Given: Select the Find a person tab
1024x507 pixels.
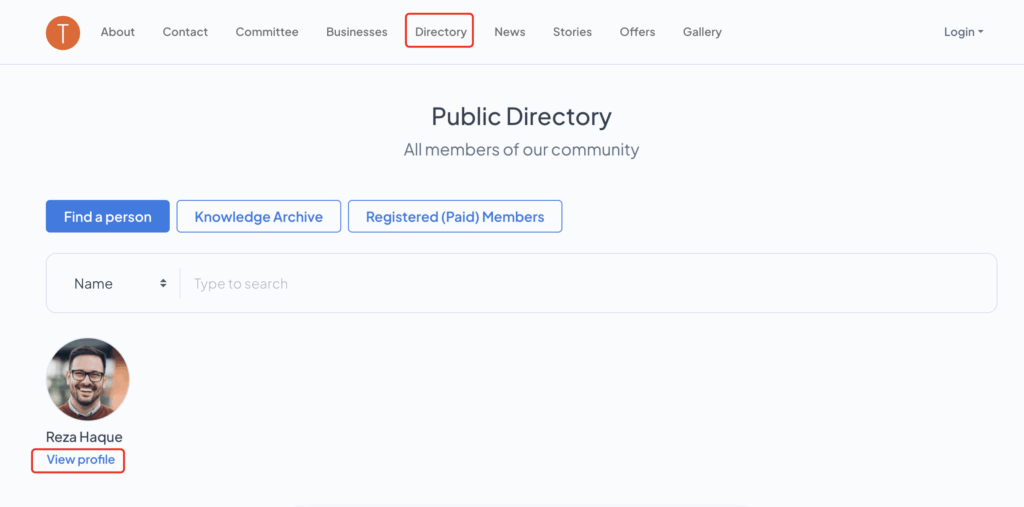Looking at the screenshot, I should pyautogui.click(x=108, y=216).
